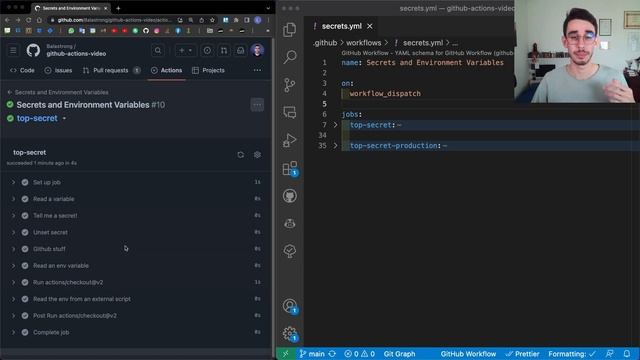640x360 pixels.
Task: Select the secrets.yml editor tab
Action: click(341, 26)
